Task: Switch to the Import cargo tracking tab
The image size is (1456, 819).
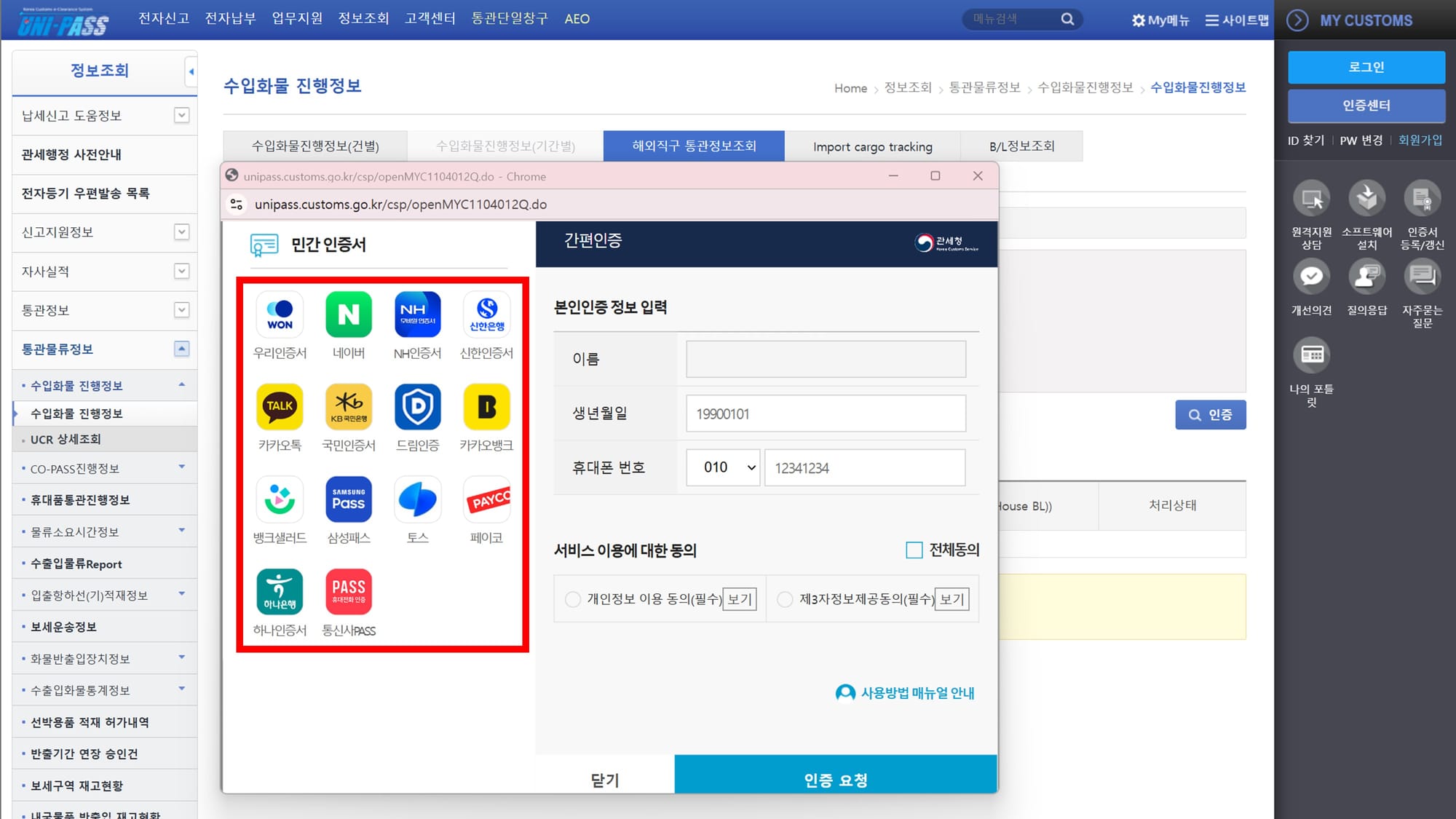Action: pos(872,146)
